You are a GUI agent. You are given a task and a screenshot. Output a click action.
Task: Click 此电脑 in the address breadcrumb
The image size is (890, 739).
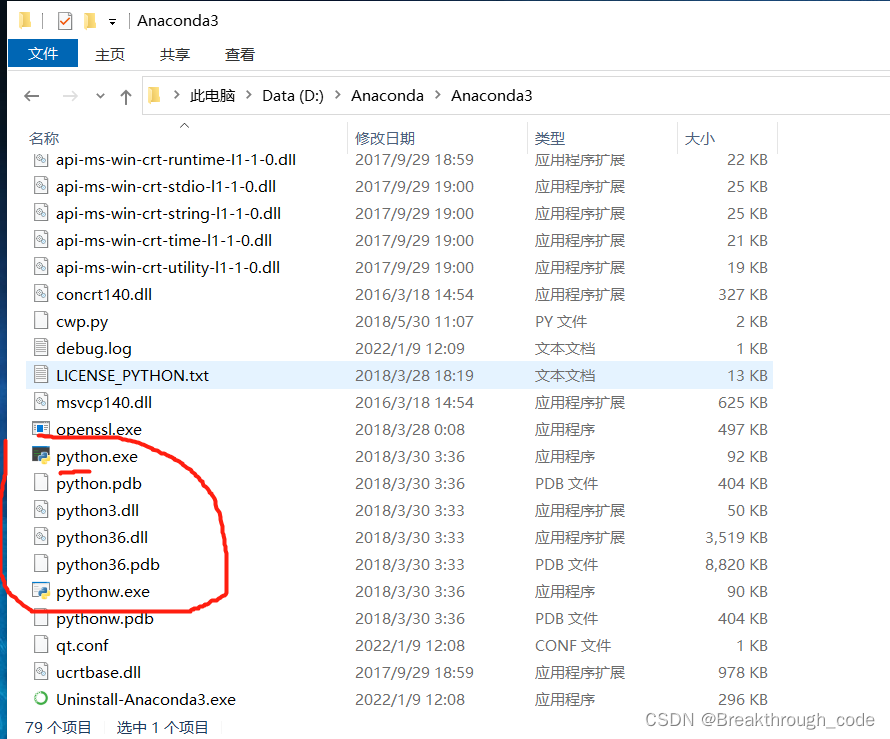tap(212, 95)
